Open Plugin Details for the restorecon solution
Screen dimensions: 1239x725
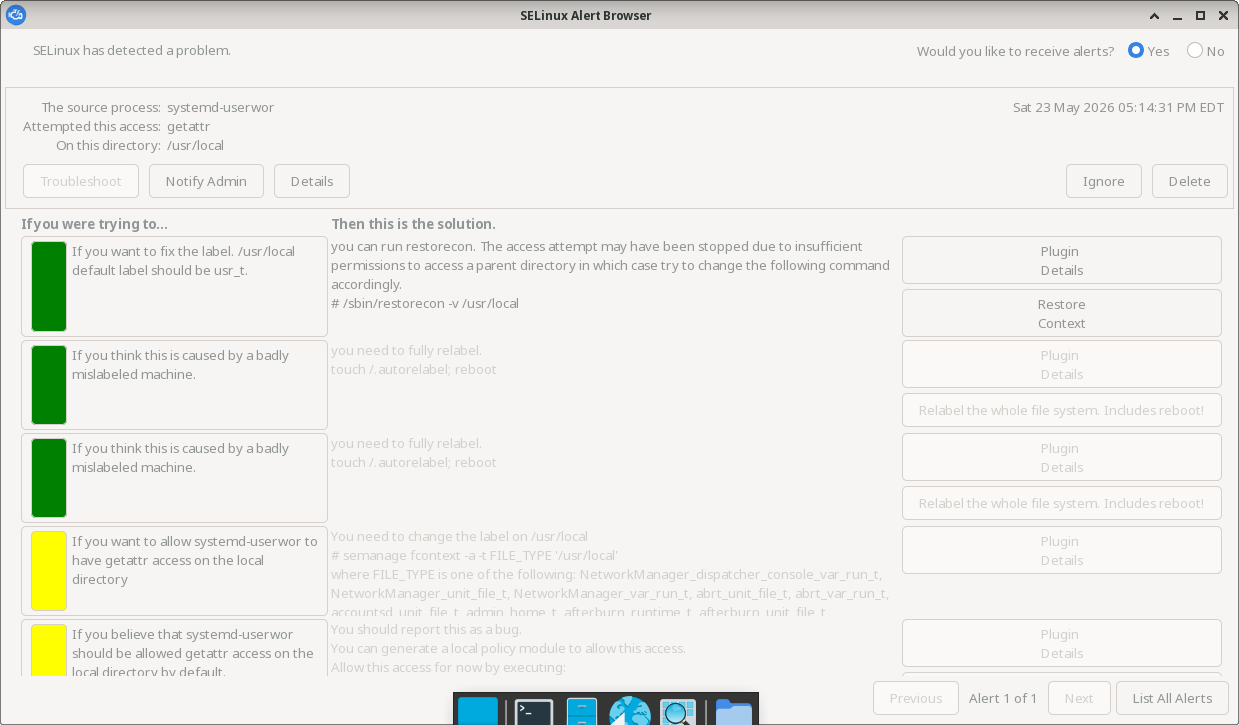point(1061,260)
